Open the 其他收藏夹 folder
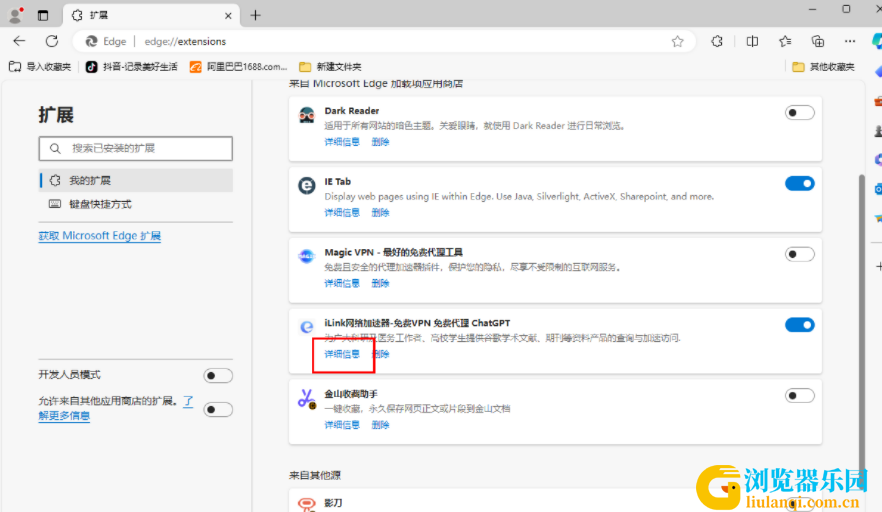Image resolution: width=882 pixels, height=512 pixels. pos(824,67)
